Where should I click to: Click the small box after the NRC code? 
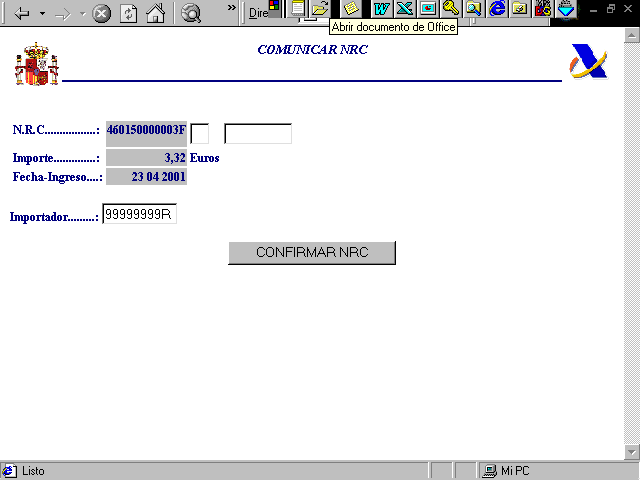(199, 133)
